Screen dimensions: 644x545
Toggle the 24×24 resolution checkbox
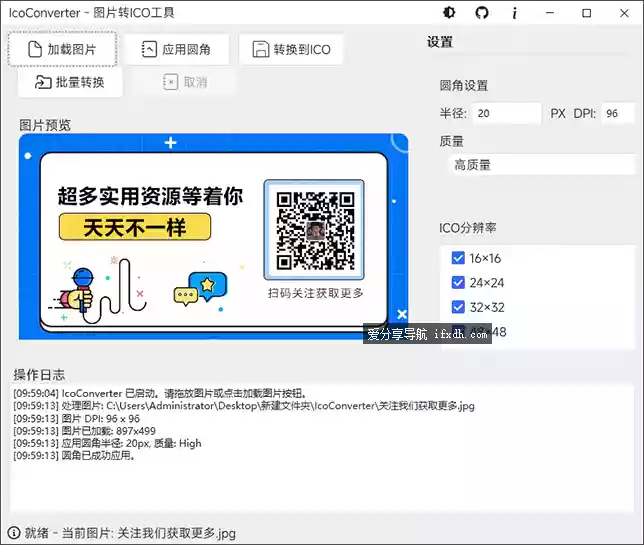[x=458, y=283]
